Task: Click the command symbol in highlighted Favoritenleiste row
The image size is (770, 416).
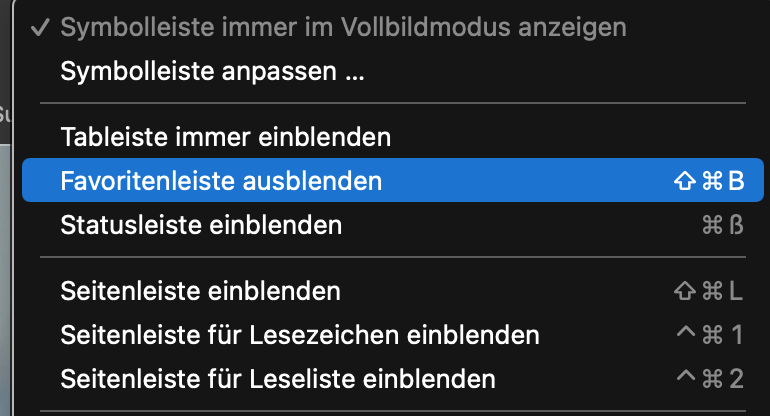Action: 712,181
